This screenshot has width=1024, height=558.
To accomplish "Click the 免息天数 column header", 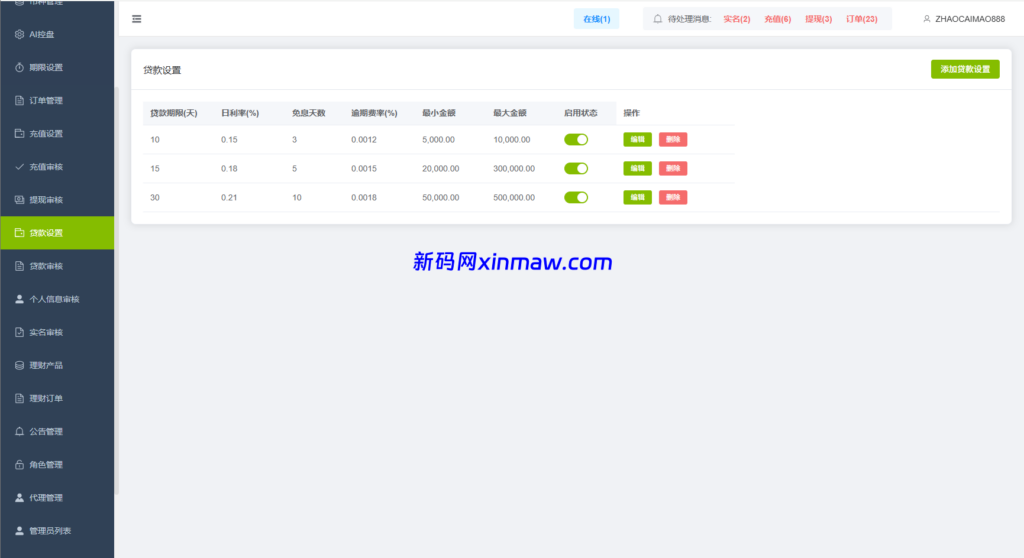I will (x=308, y=113).
